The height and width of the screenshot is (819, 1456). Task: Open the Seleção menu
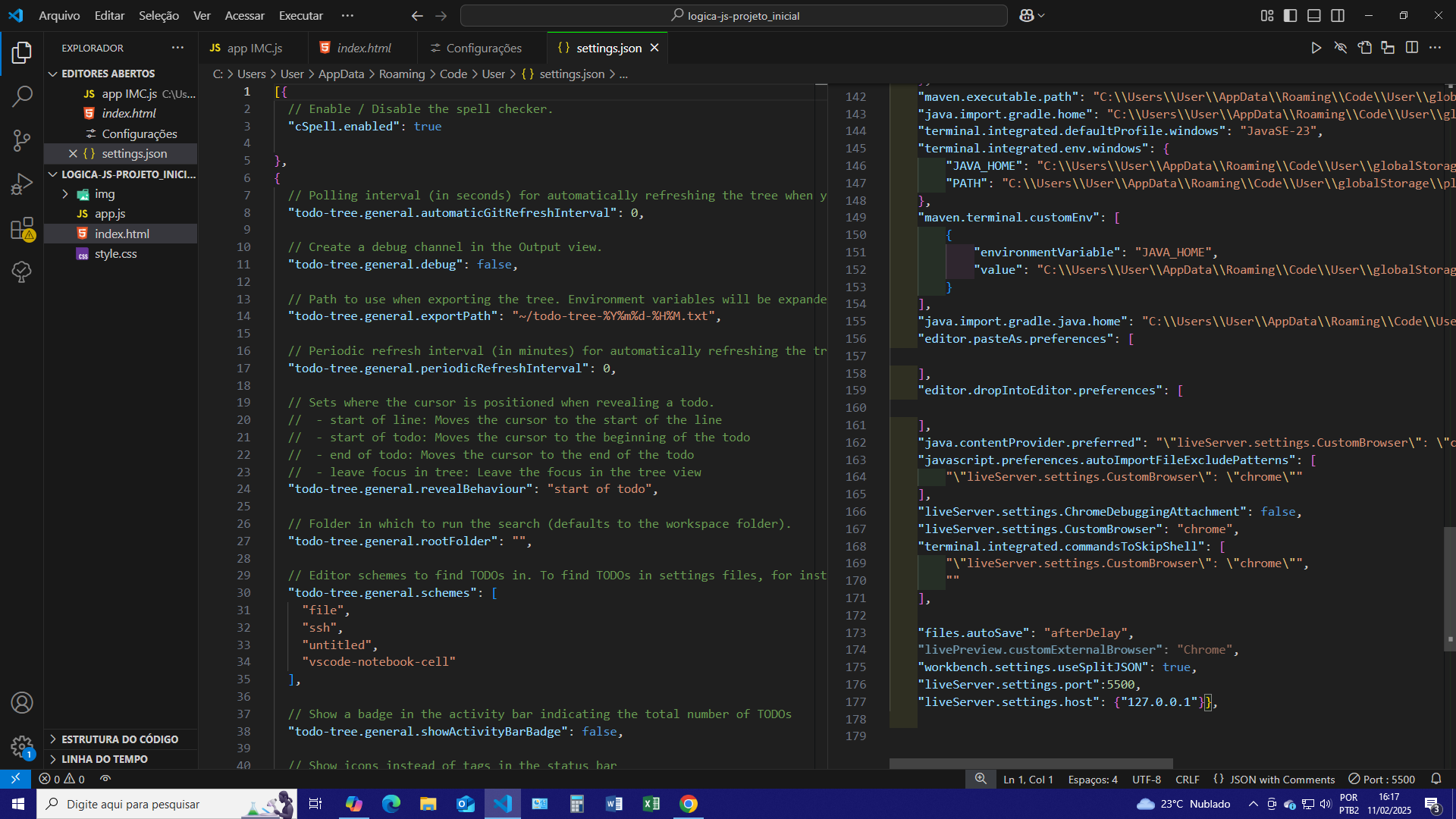click(x=158, y=15)
